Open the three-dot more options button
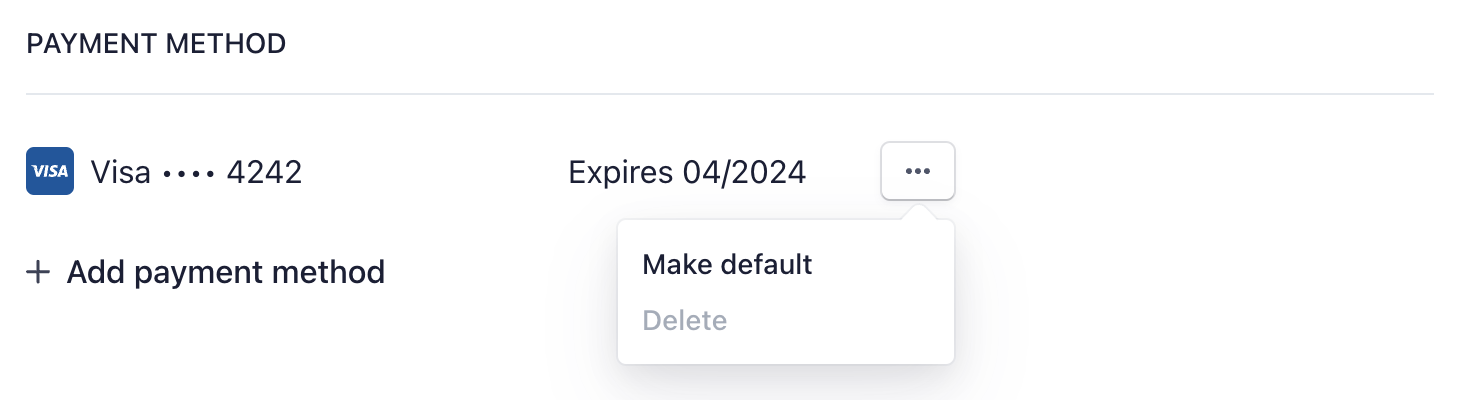This screenshot has height=400, width=1460. (917, 171)
